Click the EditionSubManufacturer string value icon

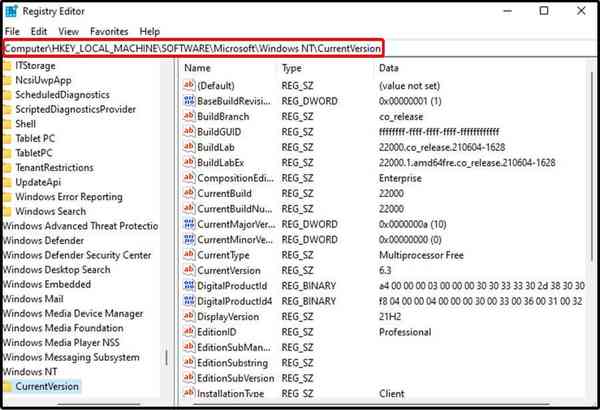pyautogui.click(x=189, y=347)
